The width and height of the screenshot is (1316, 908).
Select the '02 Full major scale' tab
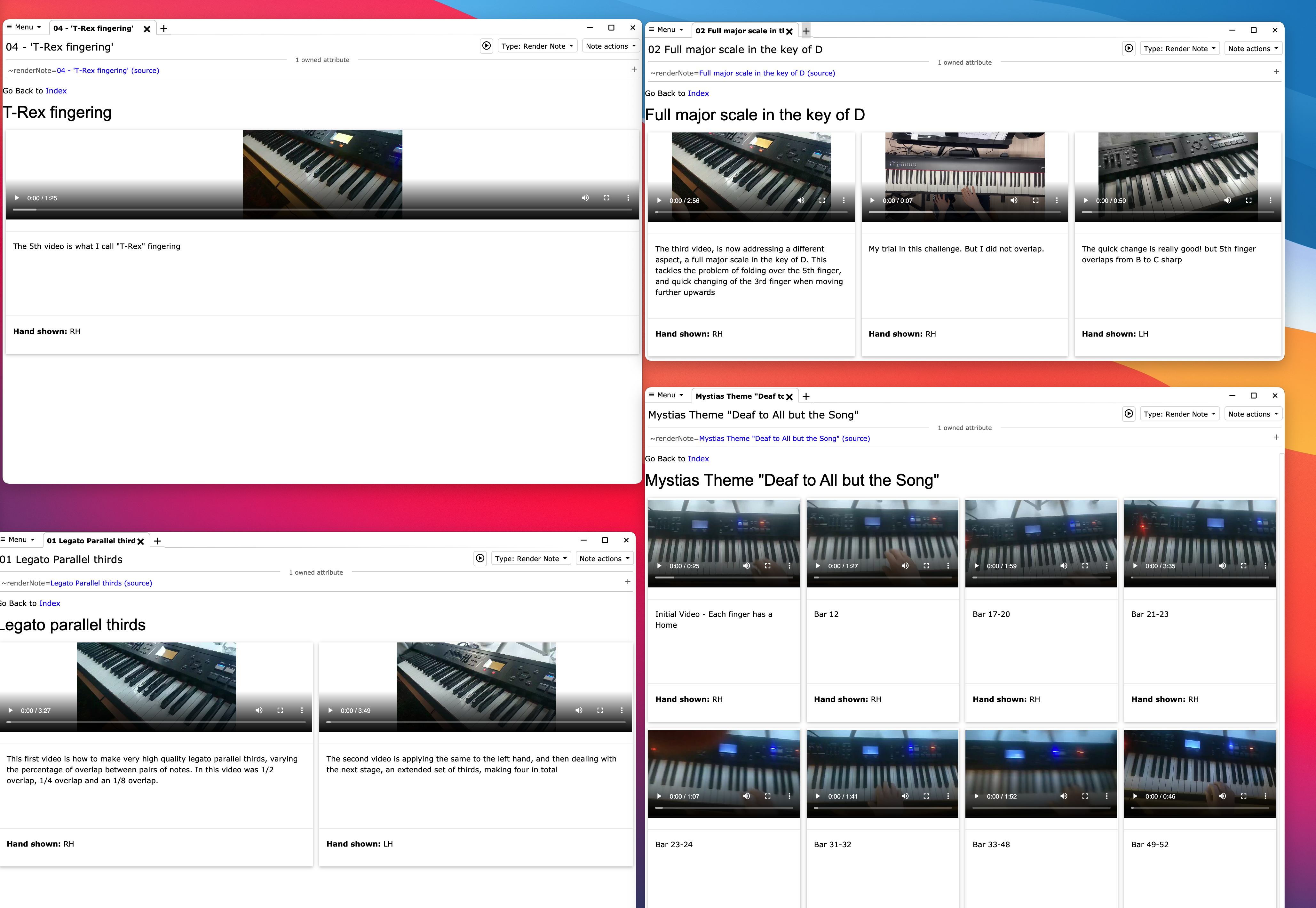739,31
